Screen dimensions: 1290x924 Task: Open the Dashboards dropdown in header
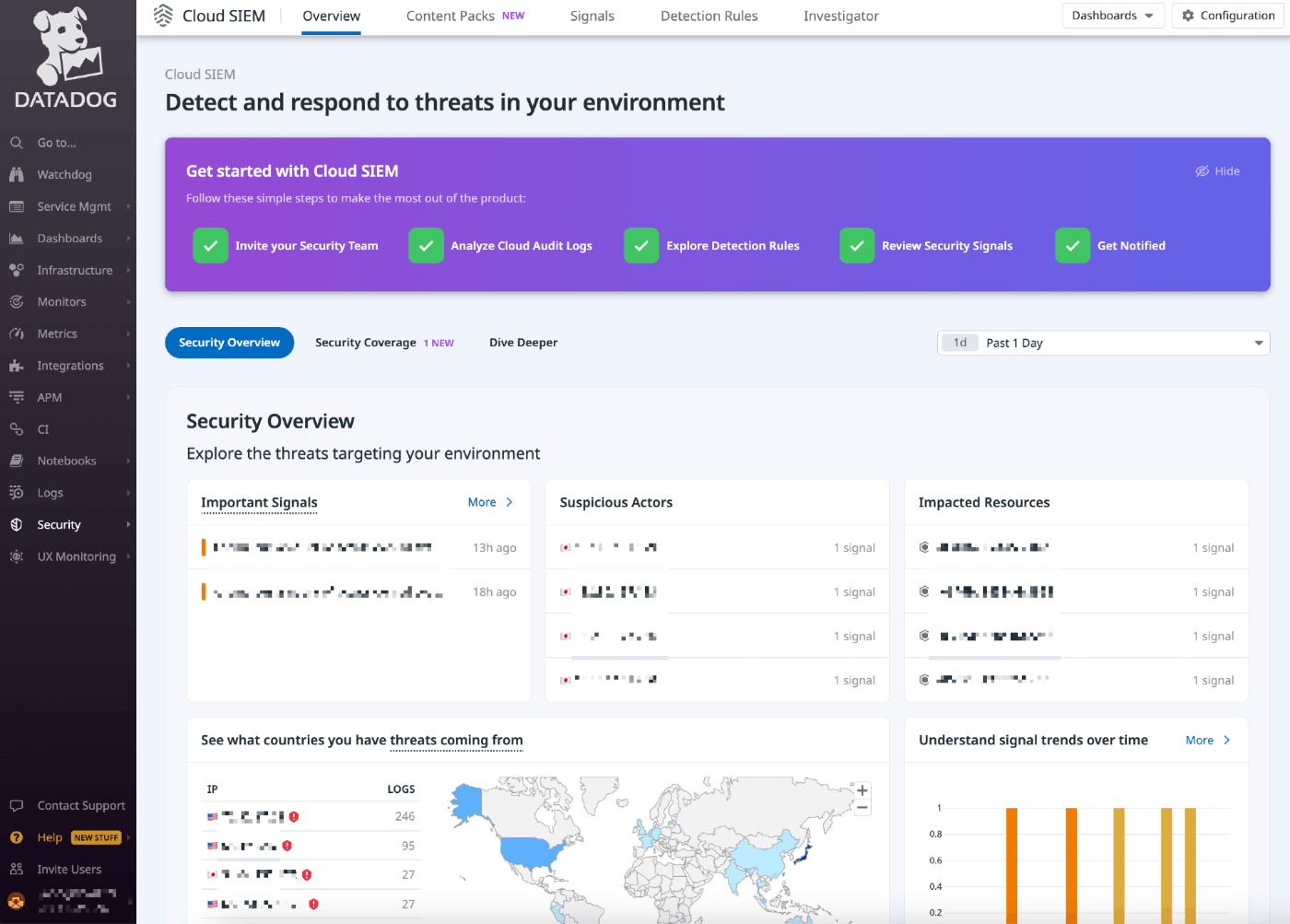tap(1113, 16)
